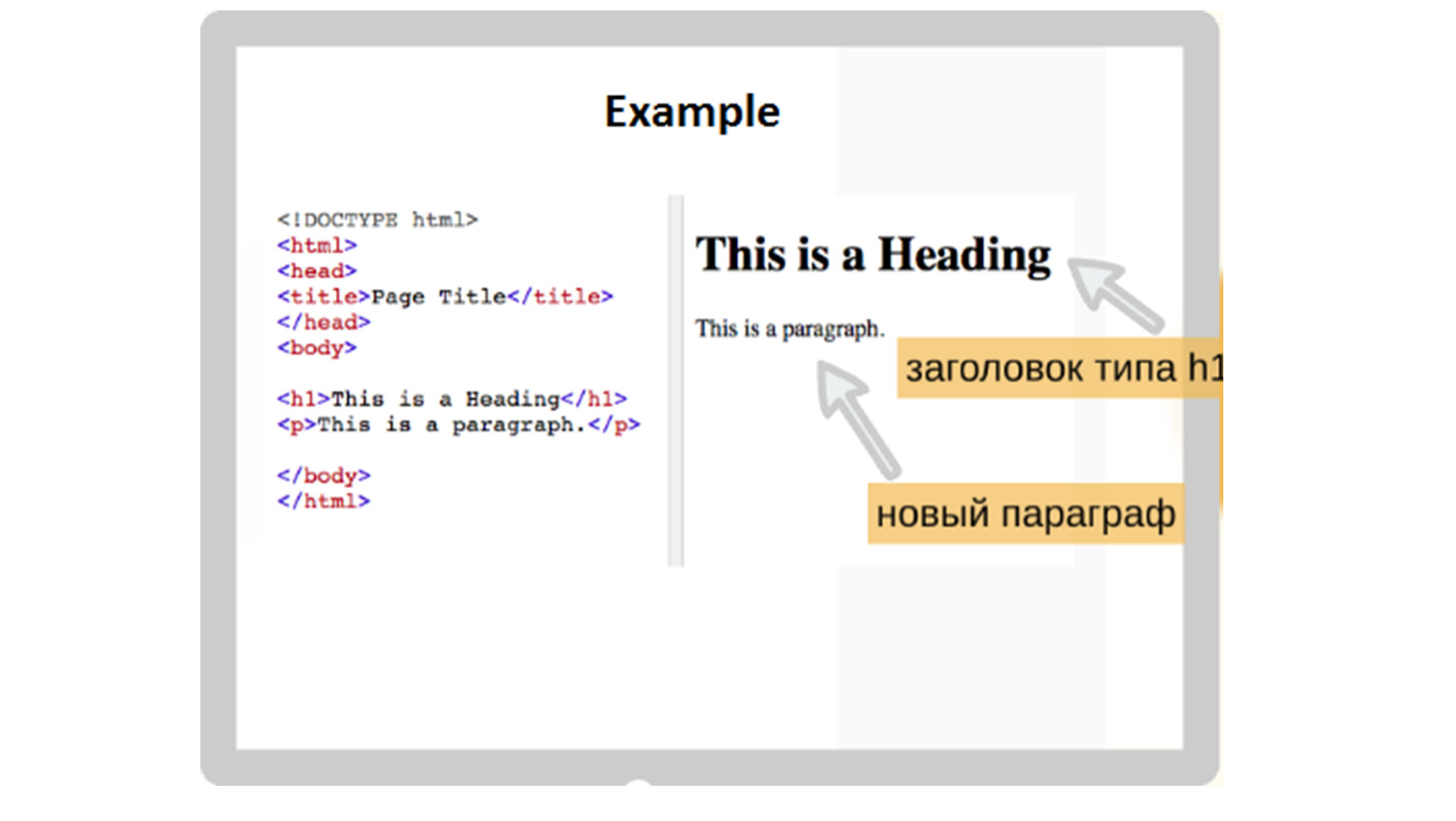Image resolution: width=1456 pixels, height=821 pixels.
Task: Click the 'заголовок типа h1' label
Action: pyautogui.click(x=1060, y=368)
